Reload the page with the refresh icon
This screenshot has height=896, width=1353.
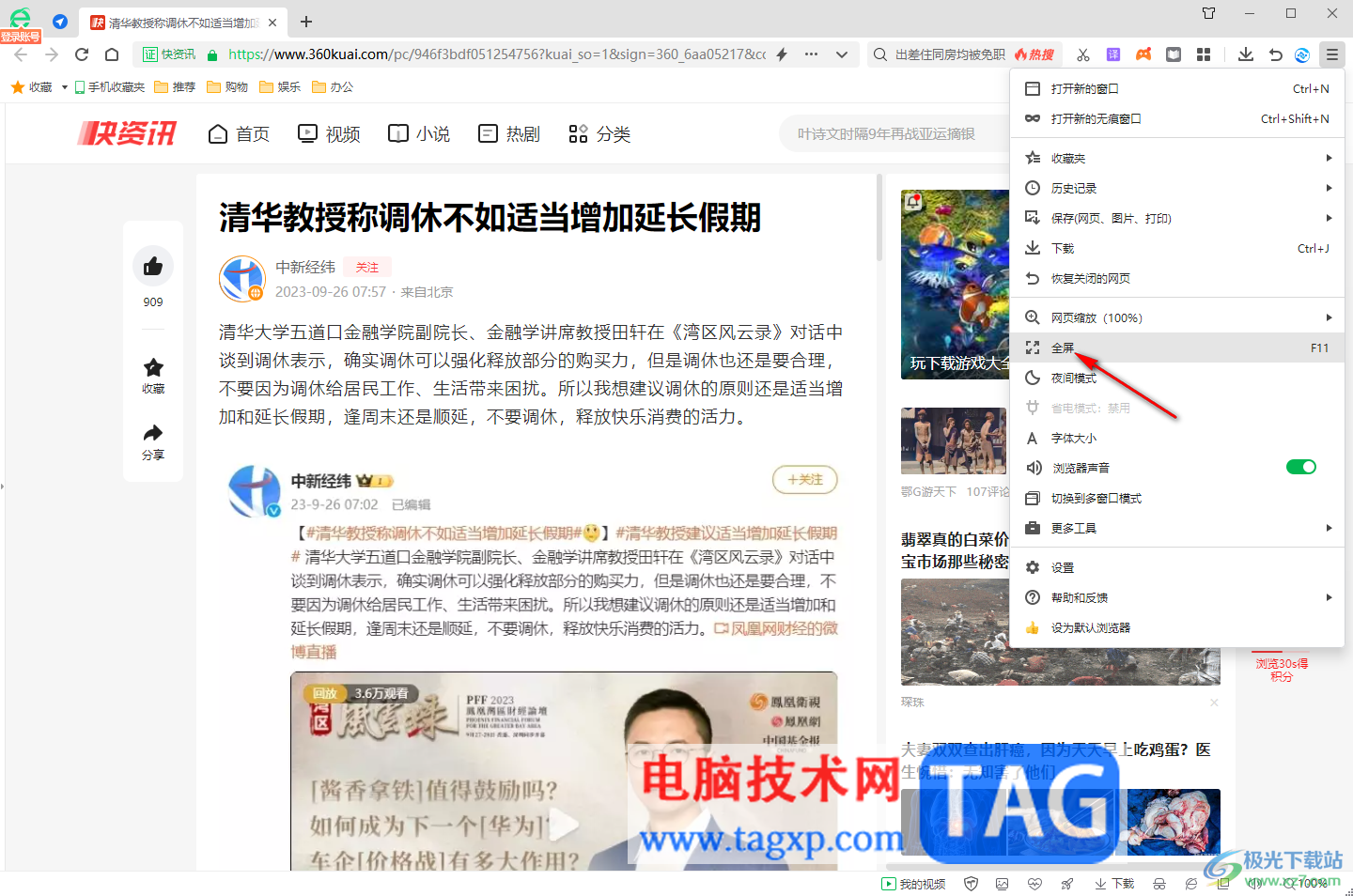82,54
